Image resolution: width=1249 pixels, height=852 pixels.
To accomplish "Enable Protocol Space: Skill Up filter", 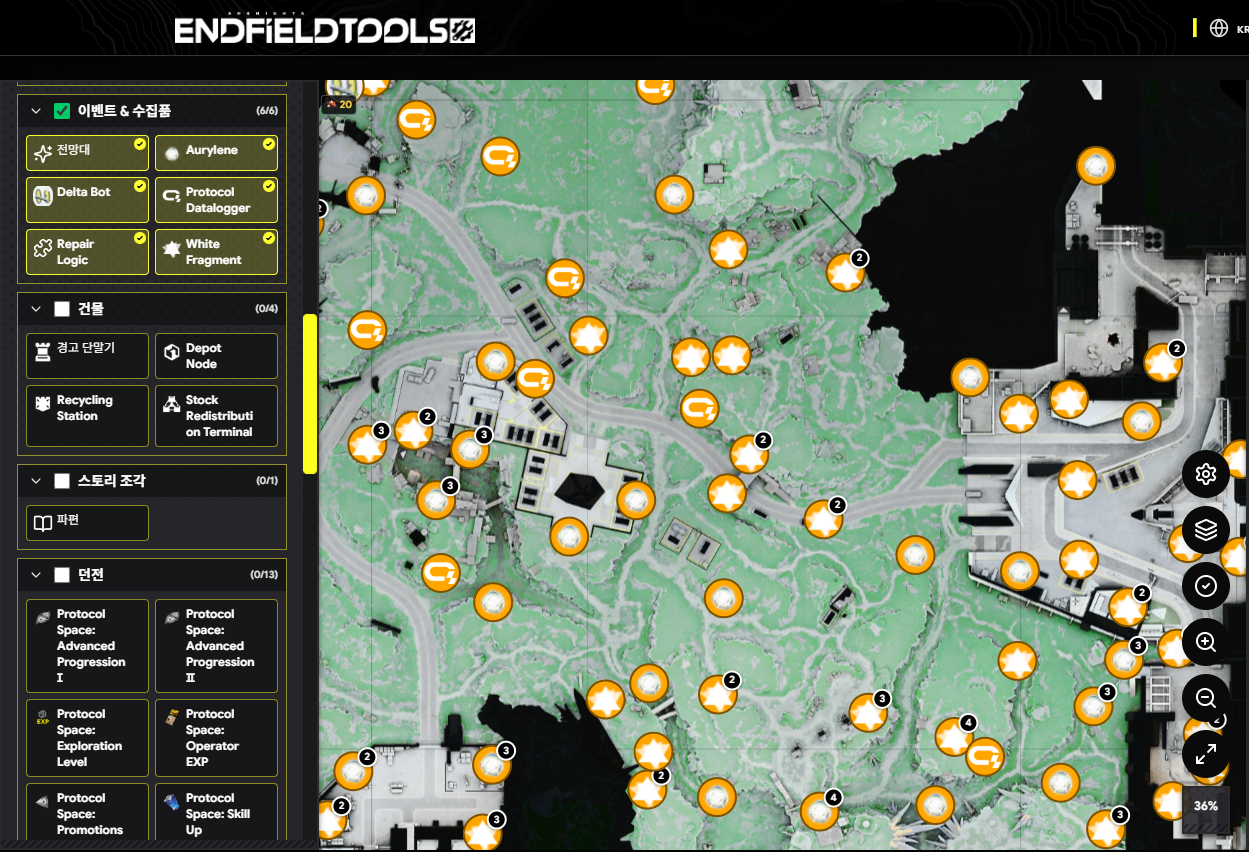I will [x=216, y=814].
